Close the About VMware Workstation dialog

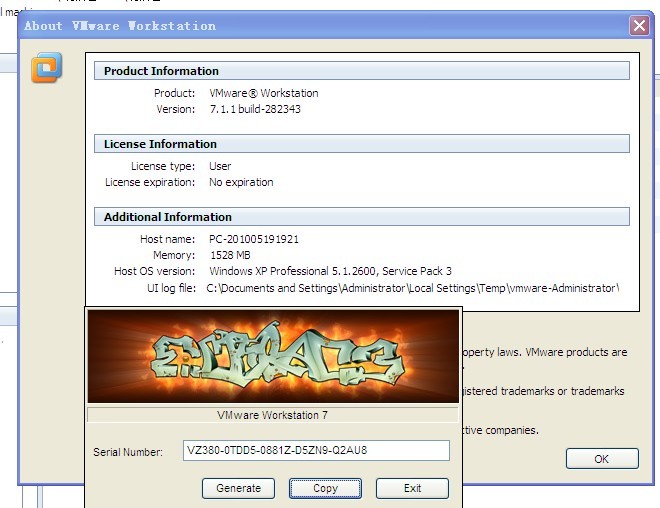(x=639, y=26)
